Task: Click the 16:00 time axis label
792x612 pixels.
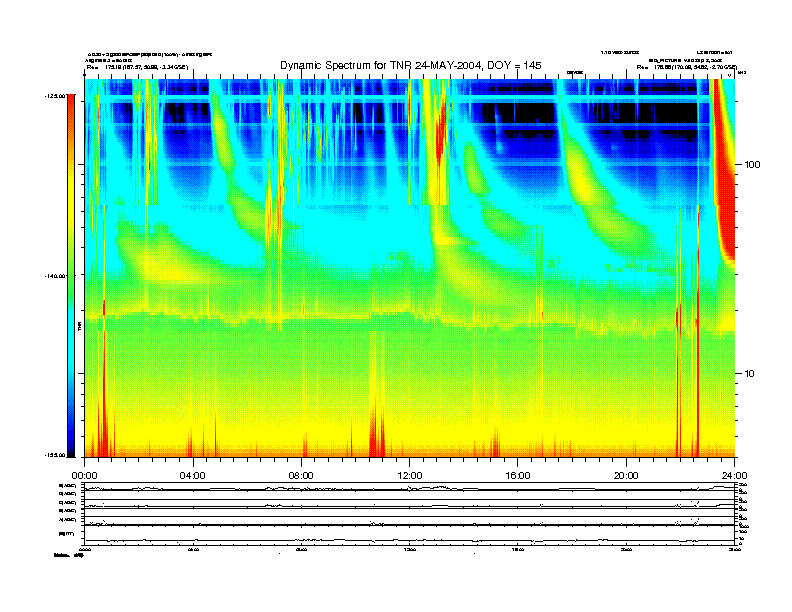Action: point(518,476)
